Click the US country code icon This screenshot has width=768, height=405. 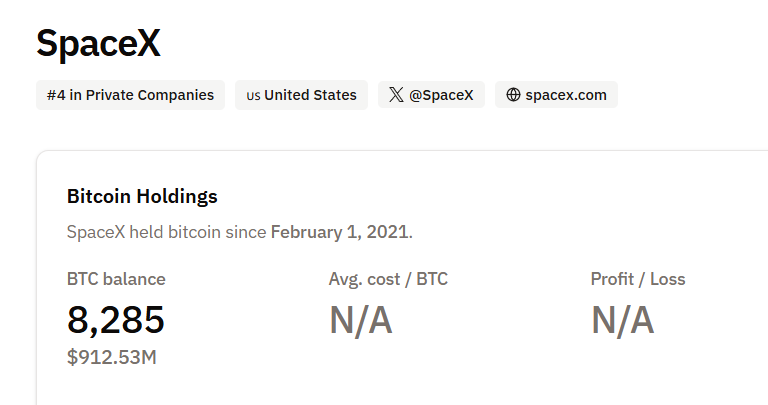(254, 96)
